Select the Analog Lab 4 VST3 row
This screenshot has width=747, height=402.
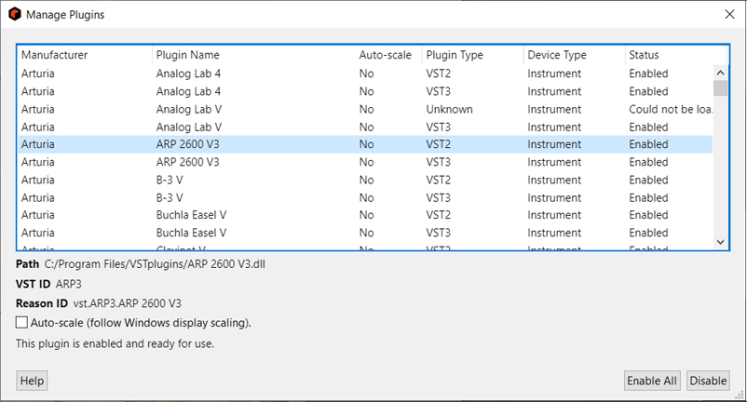(x=365, y=91)
